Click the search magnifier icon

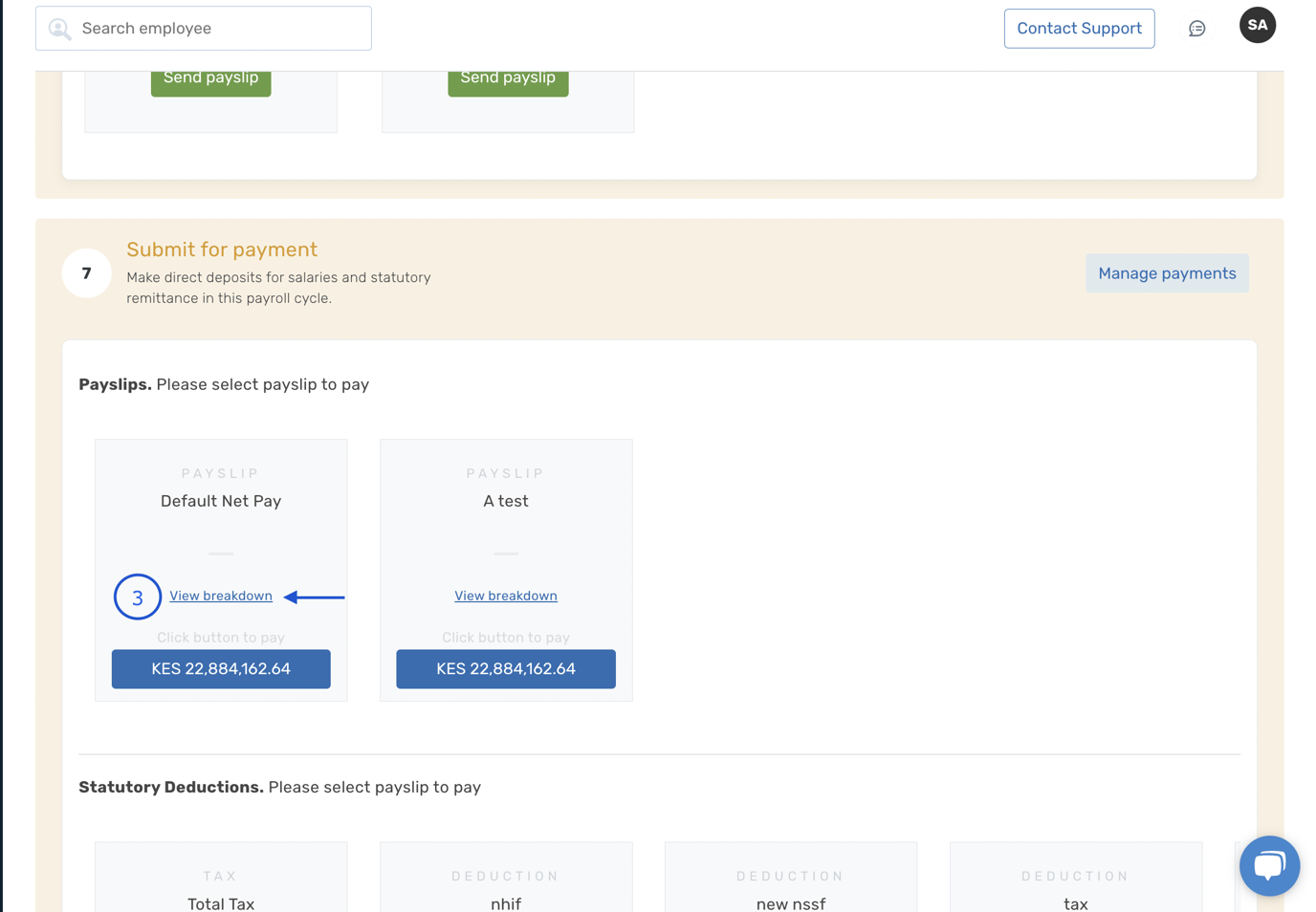click(59, 28)
